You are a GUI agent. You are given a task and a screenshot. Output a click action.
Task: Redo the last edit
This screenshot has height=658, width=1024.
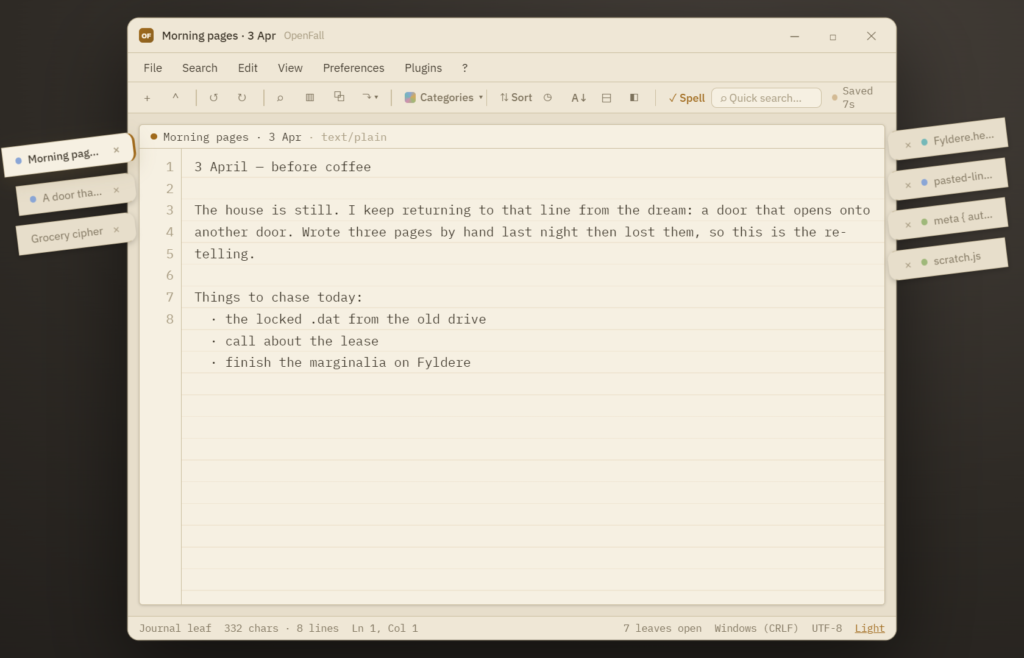242,98
